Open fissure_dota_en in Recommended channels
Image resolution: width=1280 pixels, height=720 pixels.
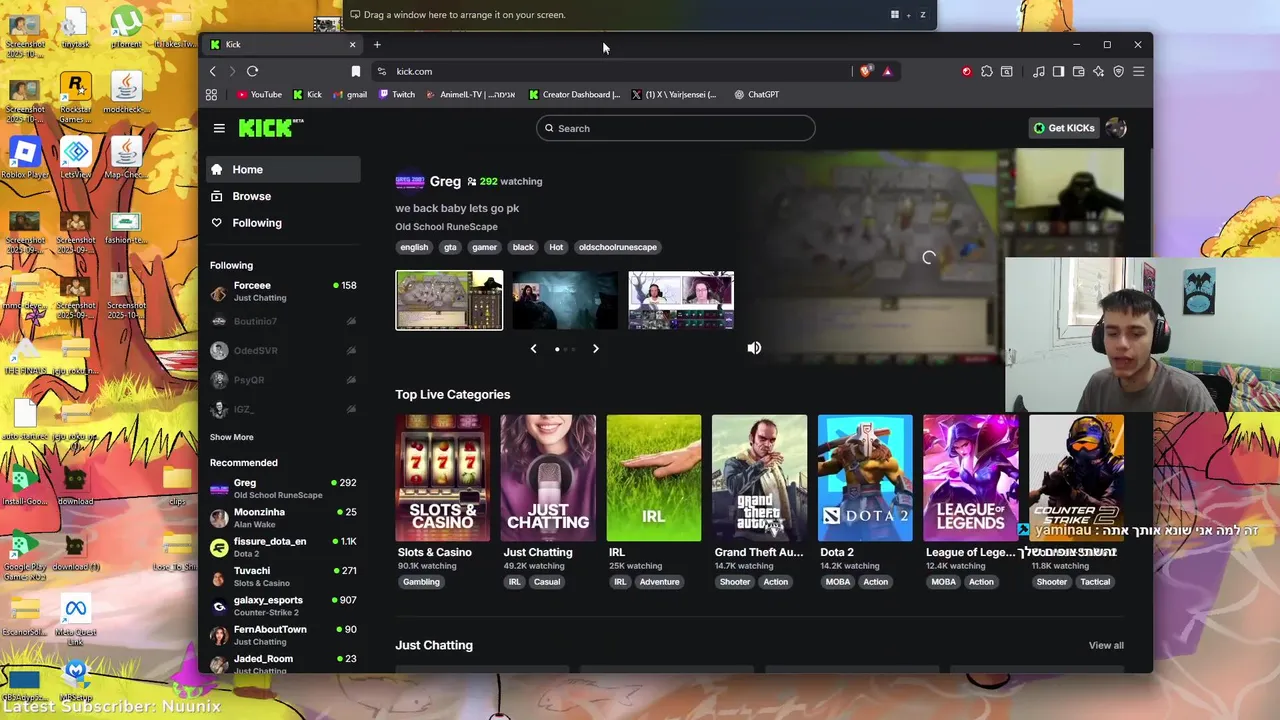point(284,547)
